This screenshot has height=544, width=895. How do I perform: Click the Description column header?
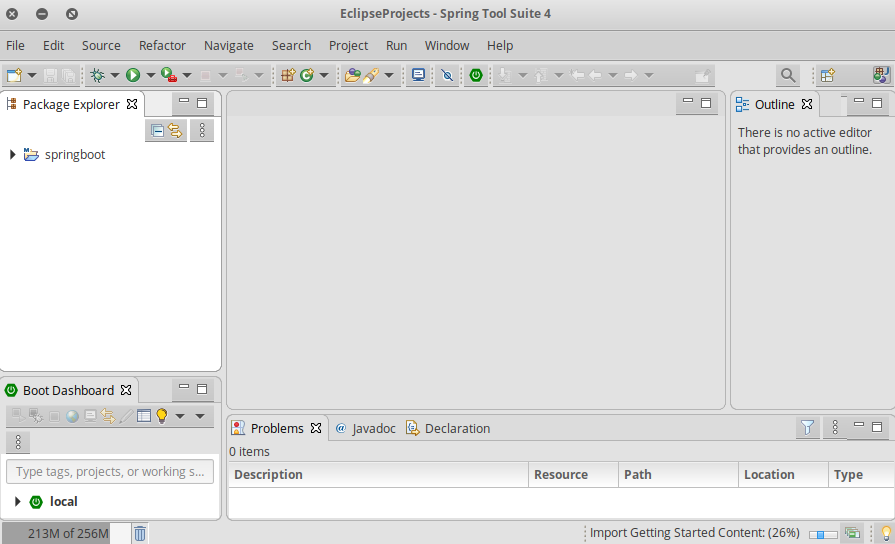pos(268,475)
